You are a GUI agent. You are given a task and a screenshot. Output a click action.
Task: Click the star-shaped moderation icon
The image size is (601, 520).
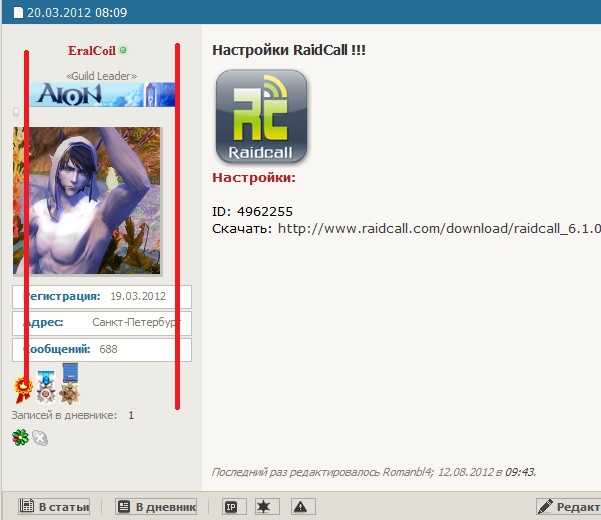[x=267, y=507]
